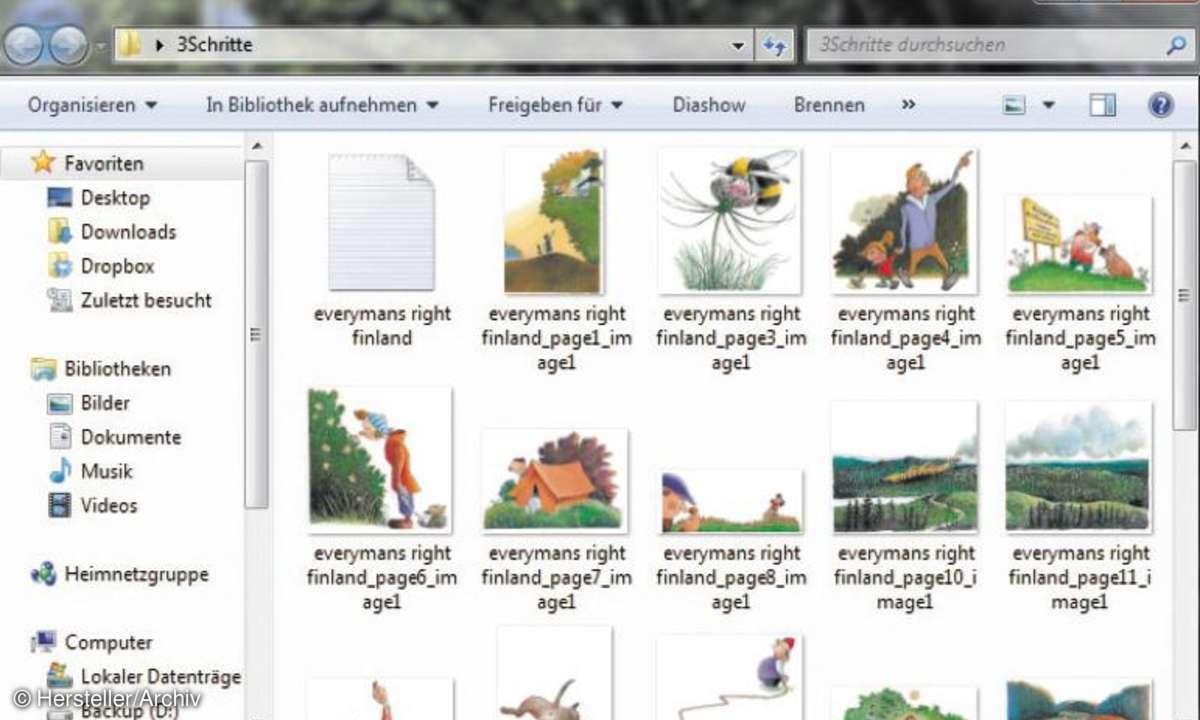Click the navigation pane scrollbar thumb

pos(256,333)
